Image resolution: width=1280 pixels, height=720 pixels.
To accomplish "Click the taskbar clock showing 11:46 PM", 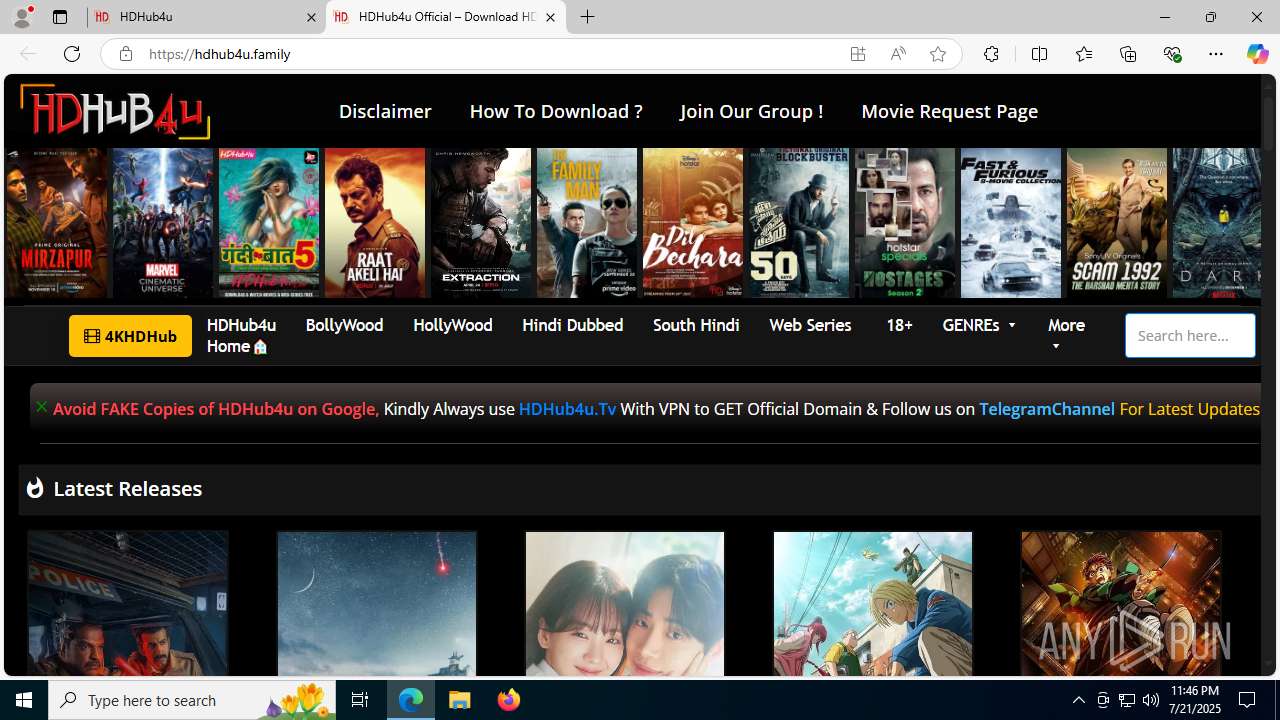I will 1194,700.
